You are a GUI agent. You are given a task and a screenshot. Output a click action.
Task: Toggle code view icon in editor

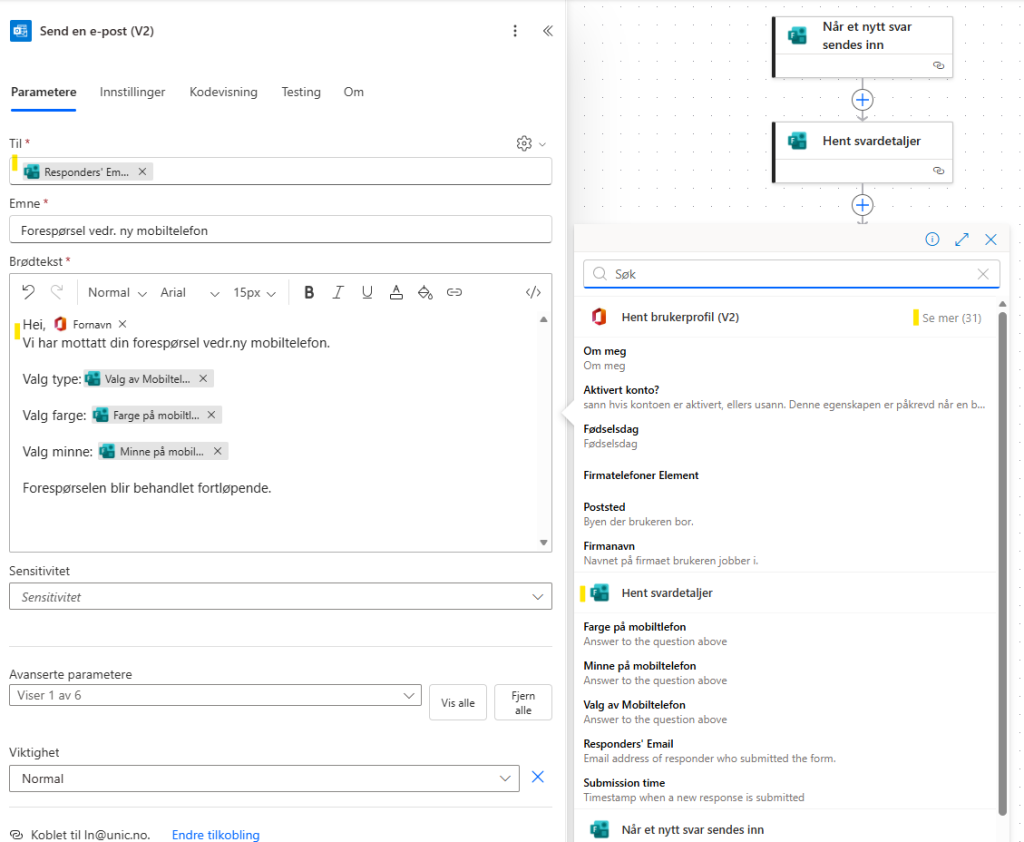click(x=533, y=293)
